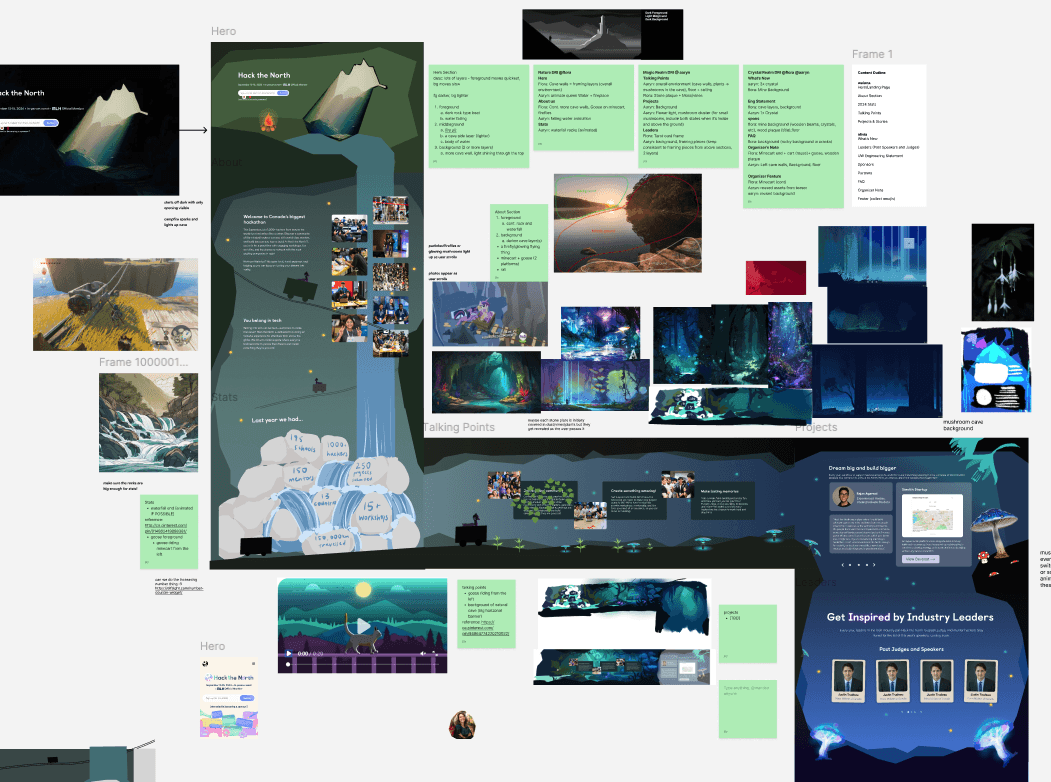Click the circular woman avatar photo
Viewport: 1051px width, 782px height.
[x=462, y=725]
